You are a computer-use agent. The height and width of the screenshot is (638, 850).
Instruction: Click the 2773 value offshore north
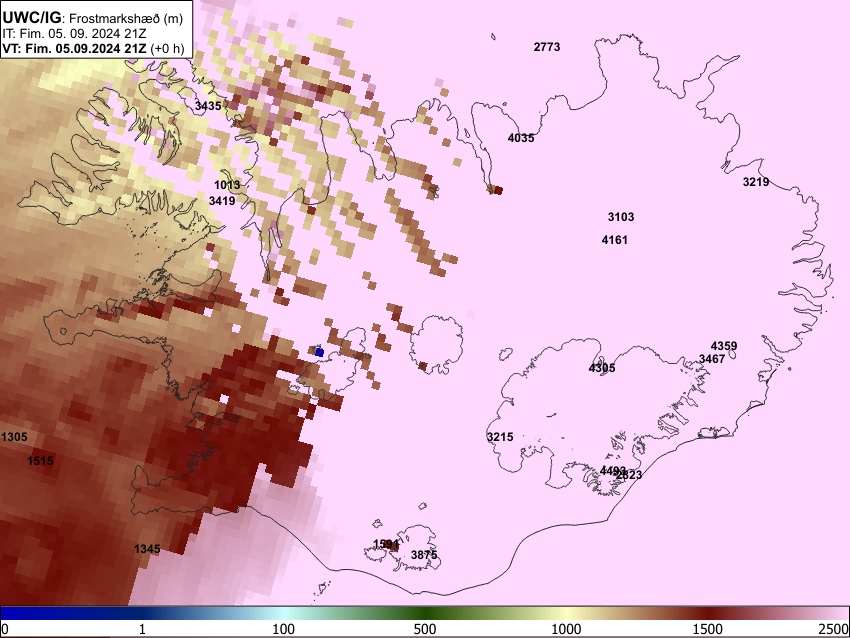coord(546,47)
